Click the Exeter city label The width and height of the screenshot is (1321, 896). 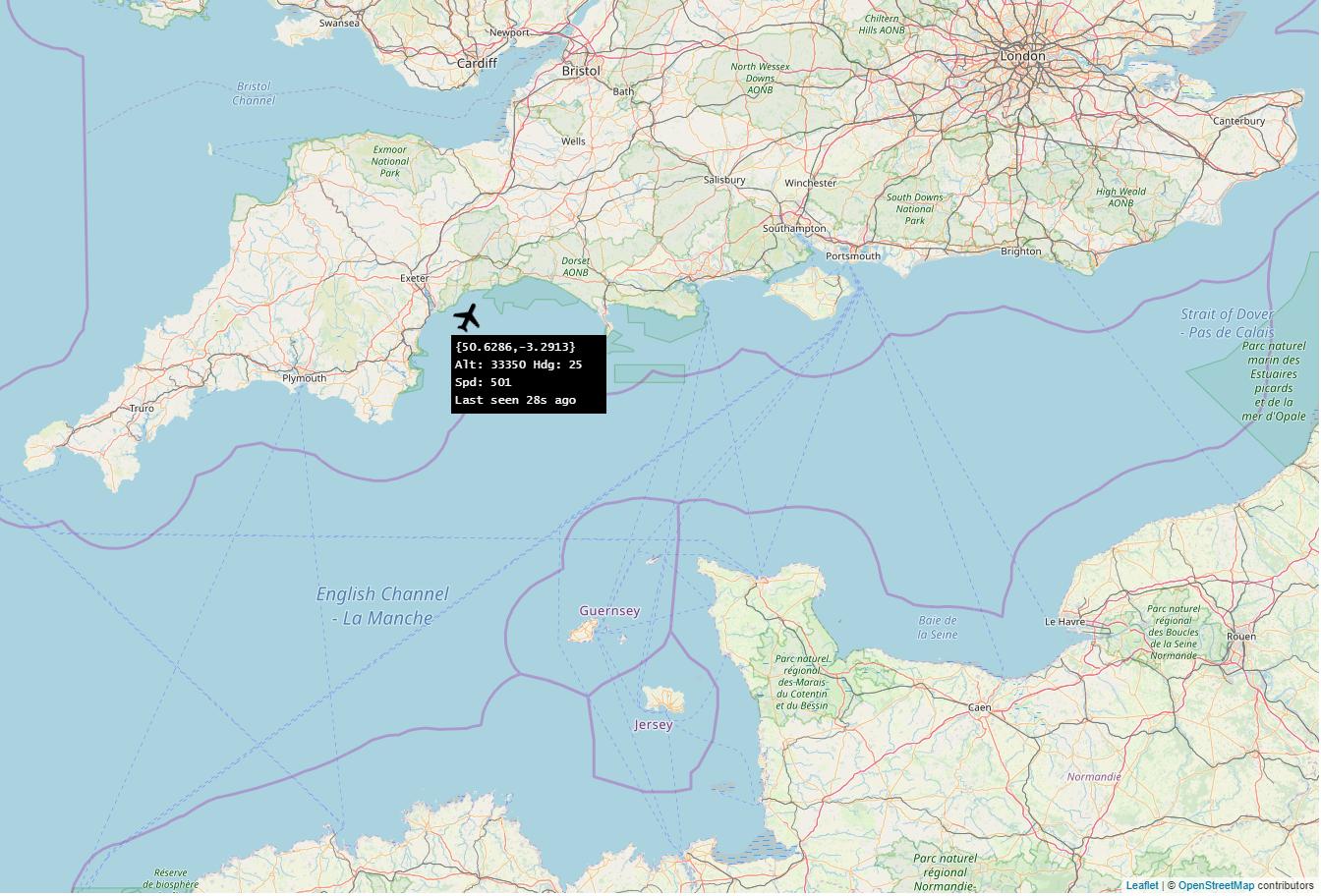(x=415, y=278)
